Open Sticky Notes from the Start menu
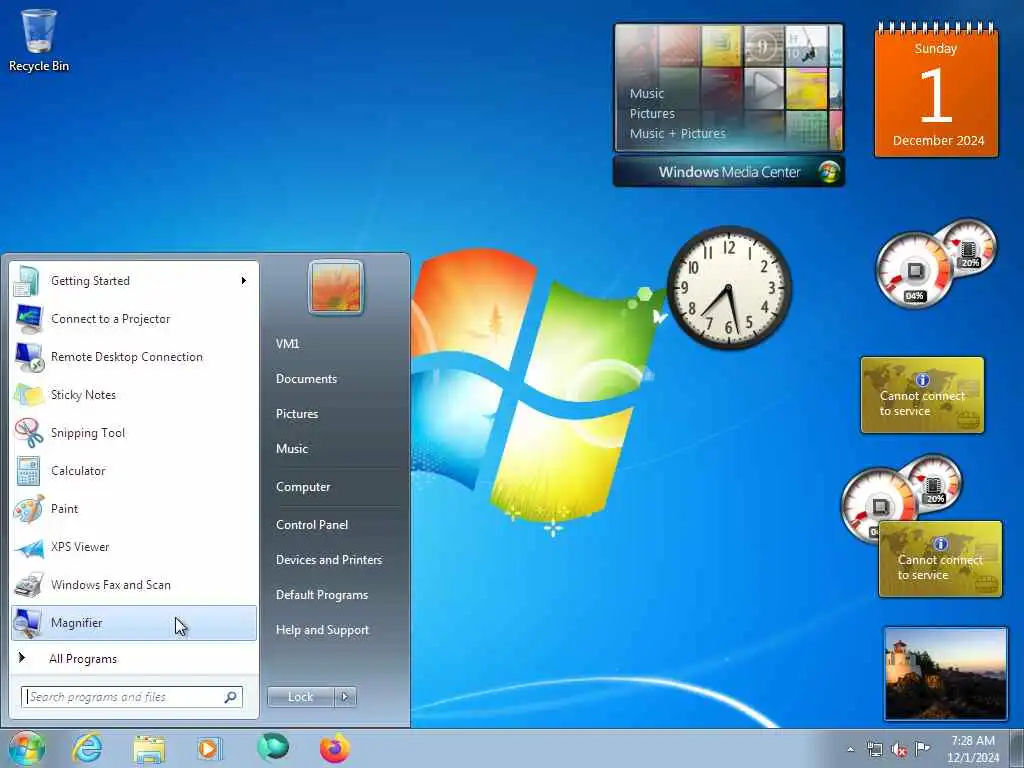The image size is (1024, 768). [x=134, y=394]
